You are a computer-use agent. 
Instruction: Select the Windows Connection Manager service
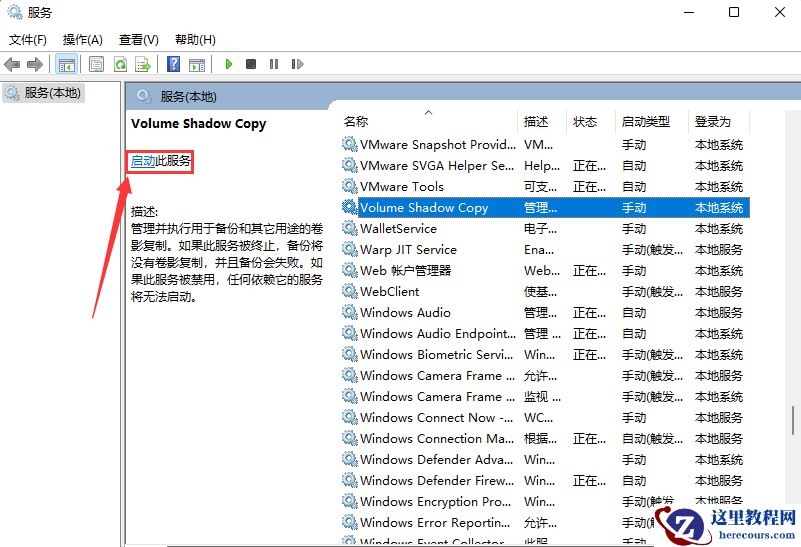[437, 438]
